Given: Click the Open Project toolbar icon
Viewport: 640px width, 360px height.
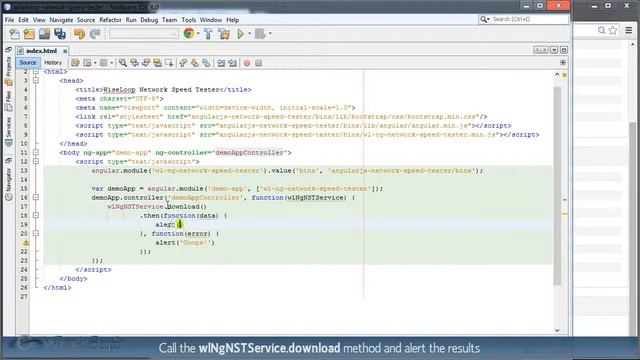Looking at the screenshot, I should pos(44,34).
